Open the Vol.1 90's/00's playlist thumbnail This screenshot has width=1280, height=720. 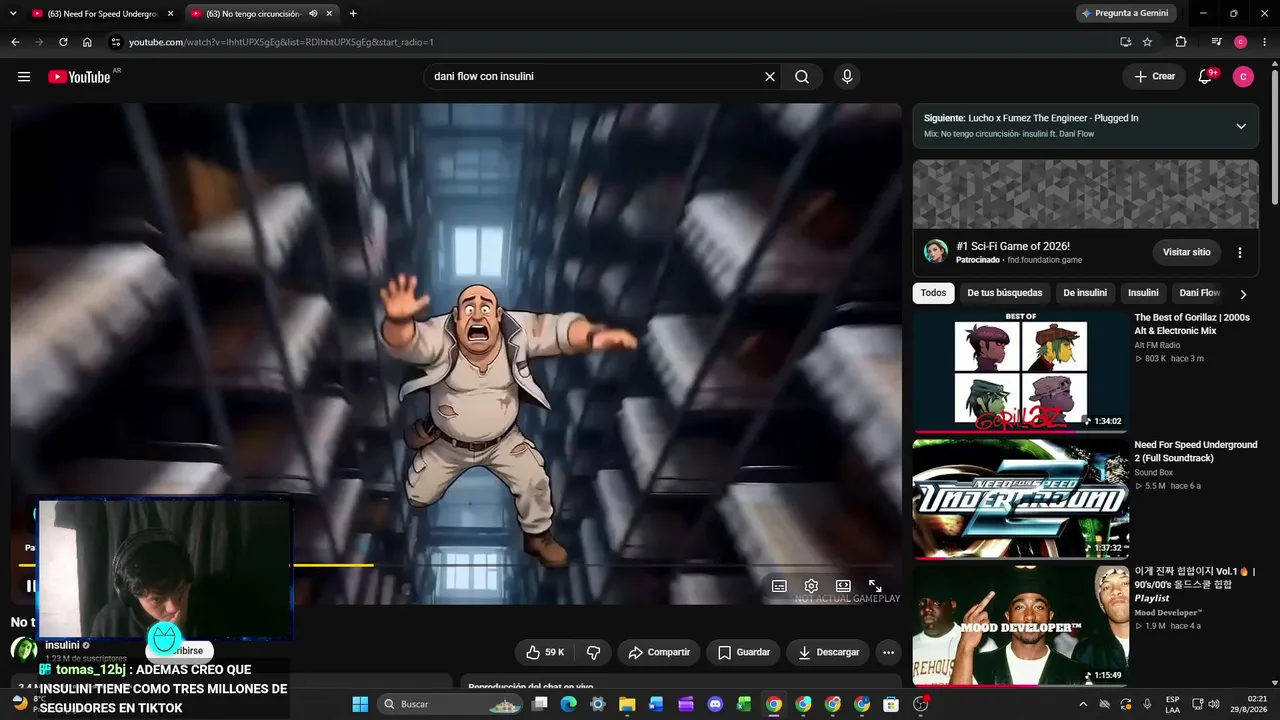(1021, 626)
